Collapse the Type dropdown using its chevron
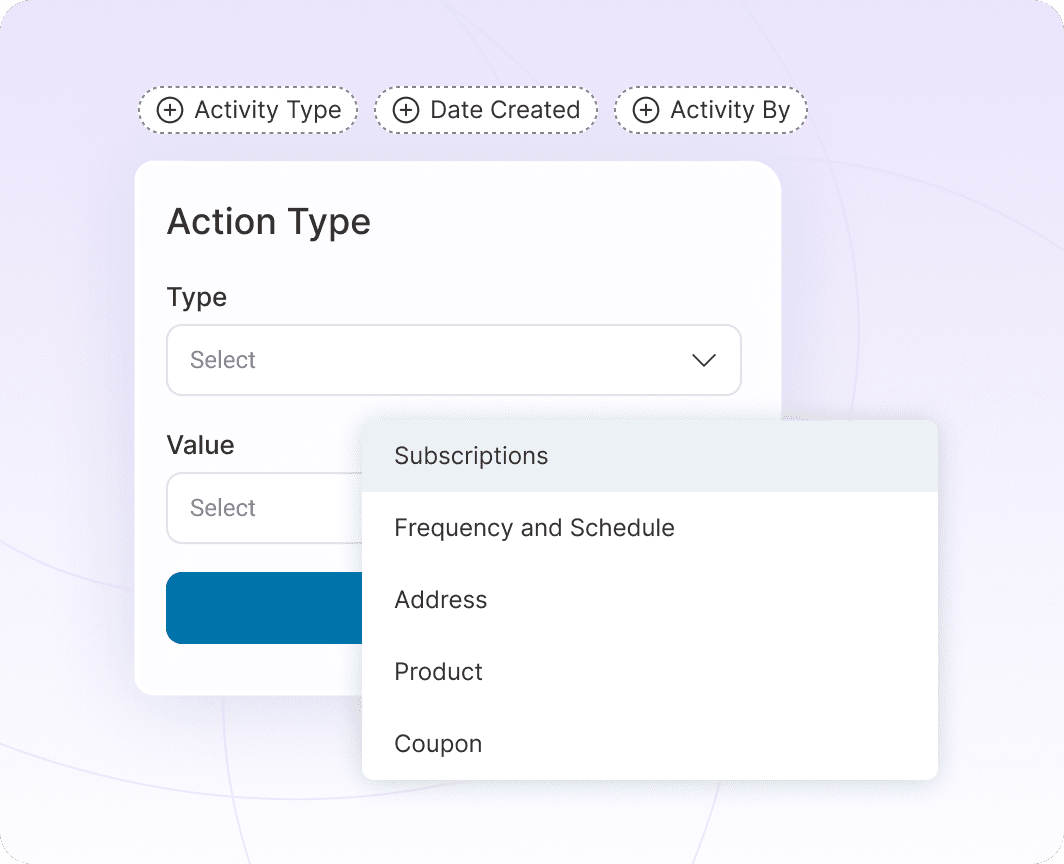This screenshot has height=864, width=1064. (704, 360)
